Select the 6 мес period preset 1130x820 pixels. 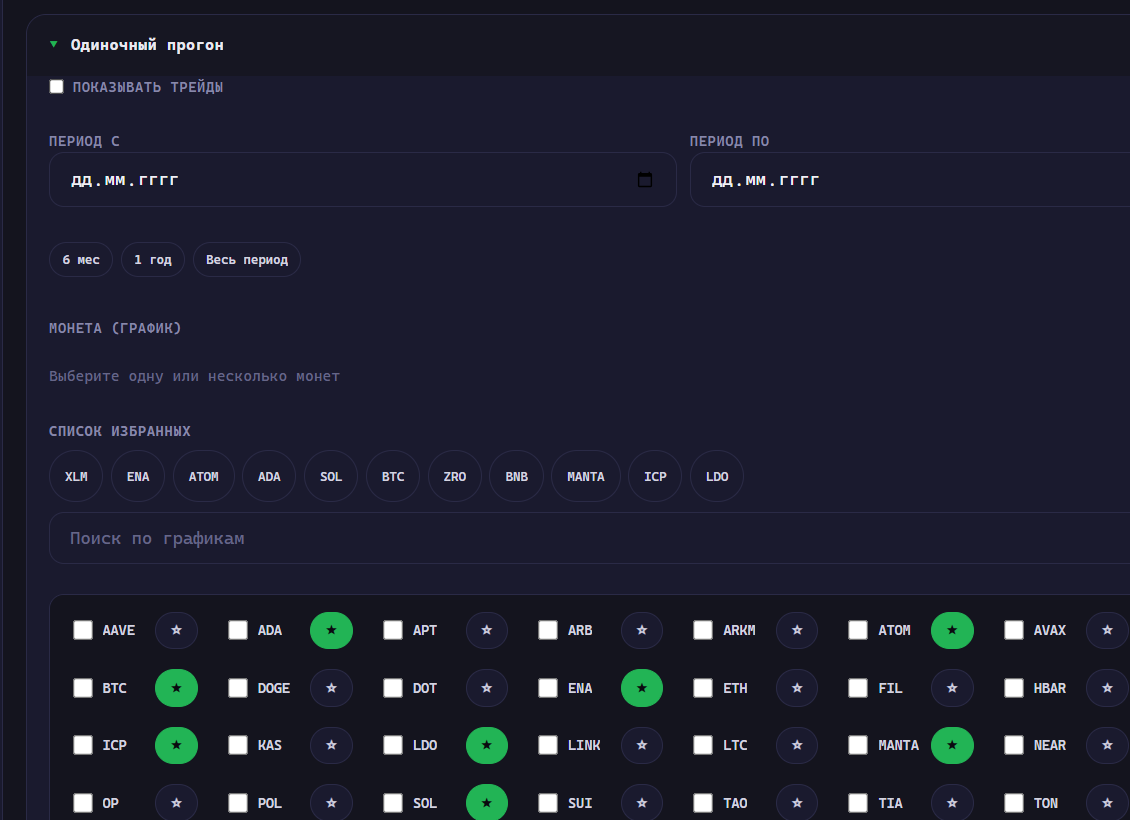[81, 259]
